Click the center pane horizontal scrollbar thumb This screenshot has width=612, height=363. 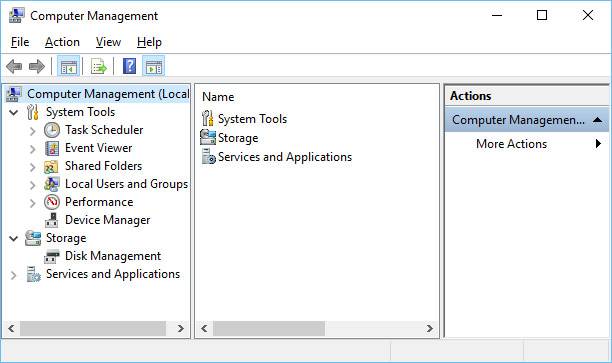tap(269, 328)
